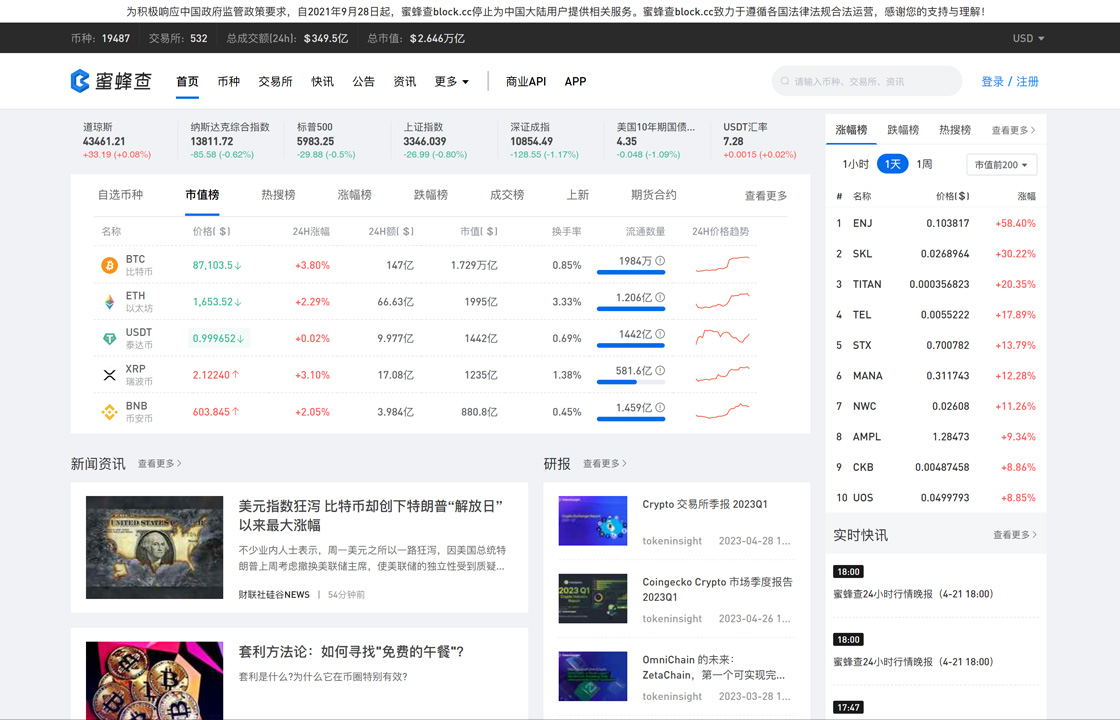
Task: Open BTC 24H price trend sparkline
Action: 722,264
